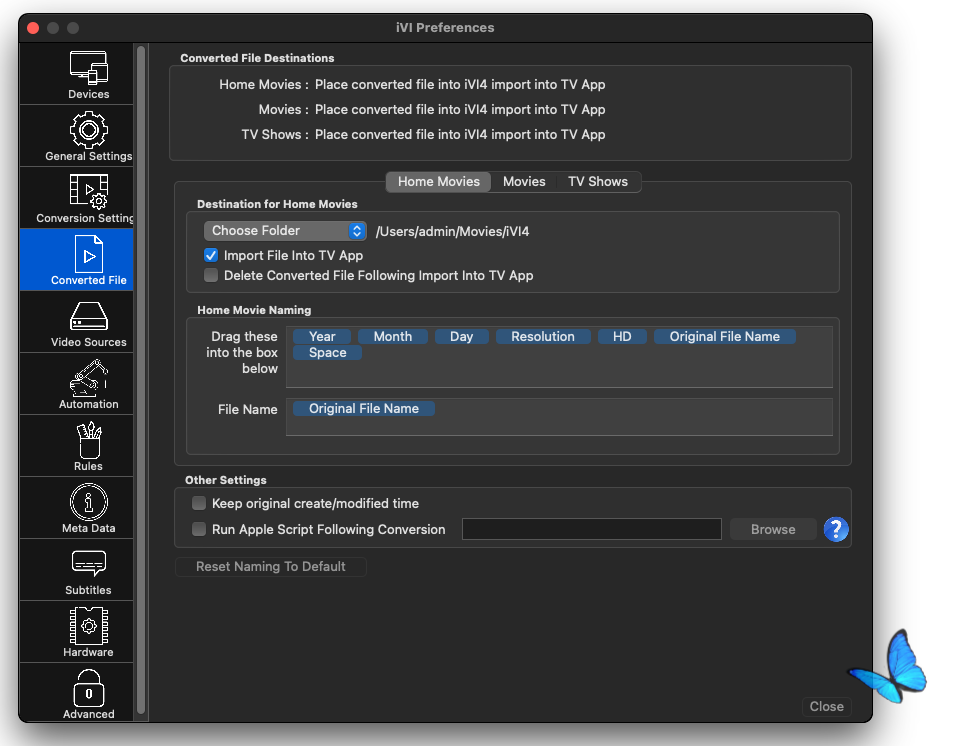Image resolution: width=965 pixels, height=746 pixels.
Task: Open the Automation robot arm pane
Action: pyautogui.click(x=89, y=384)
